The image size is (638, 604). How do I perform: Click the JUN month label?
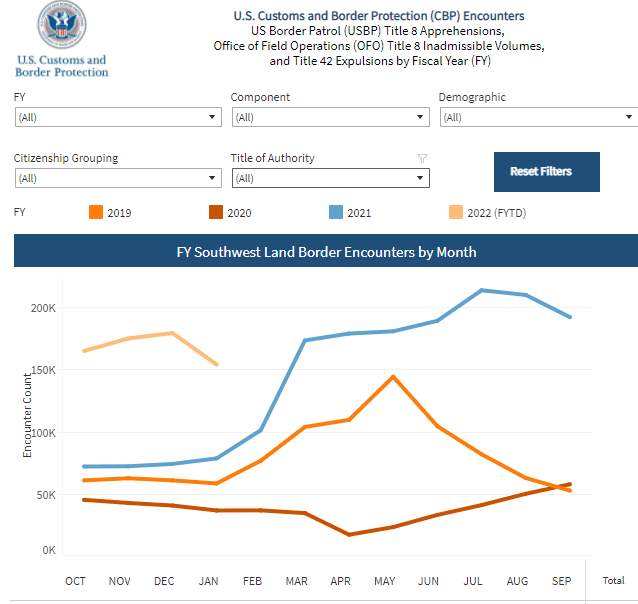click(428, 581)
